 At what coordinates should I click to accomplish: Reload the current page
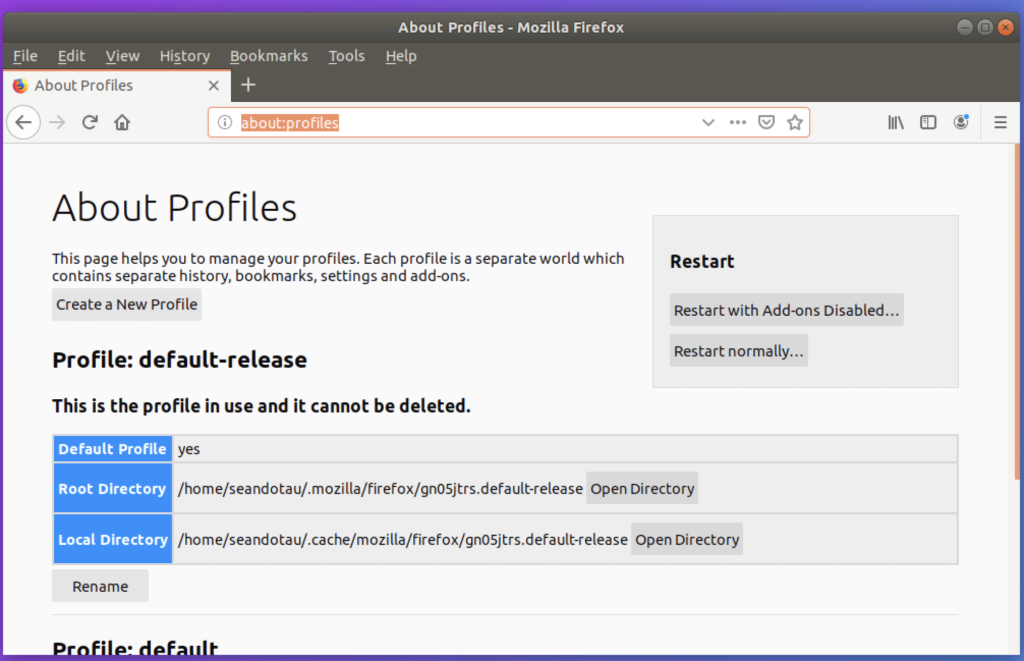tap(89, 122)
